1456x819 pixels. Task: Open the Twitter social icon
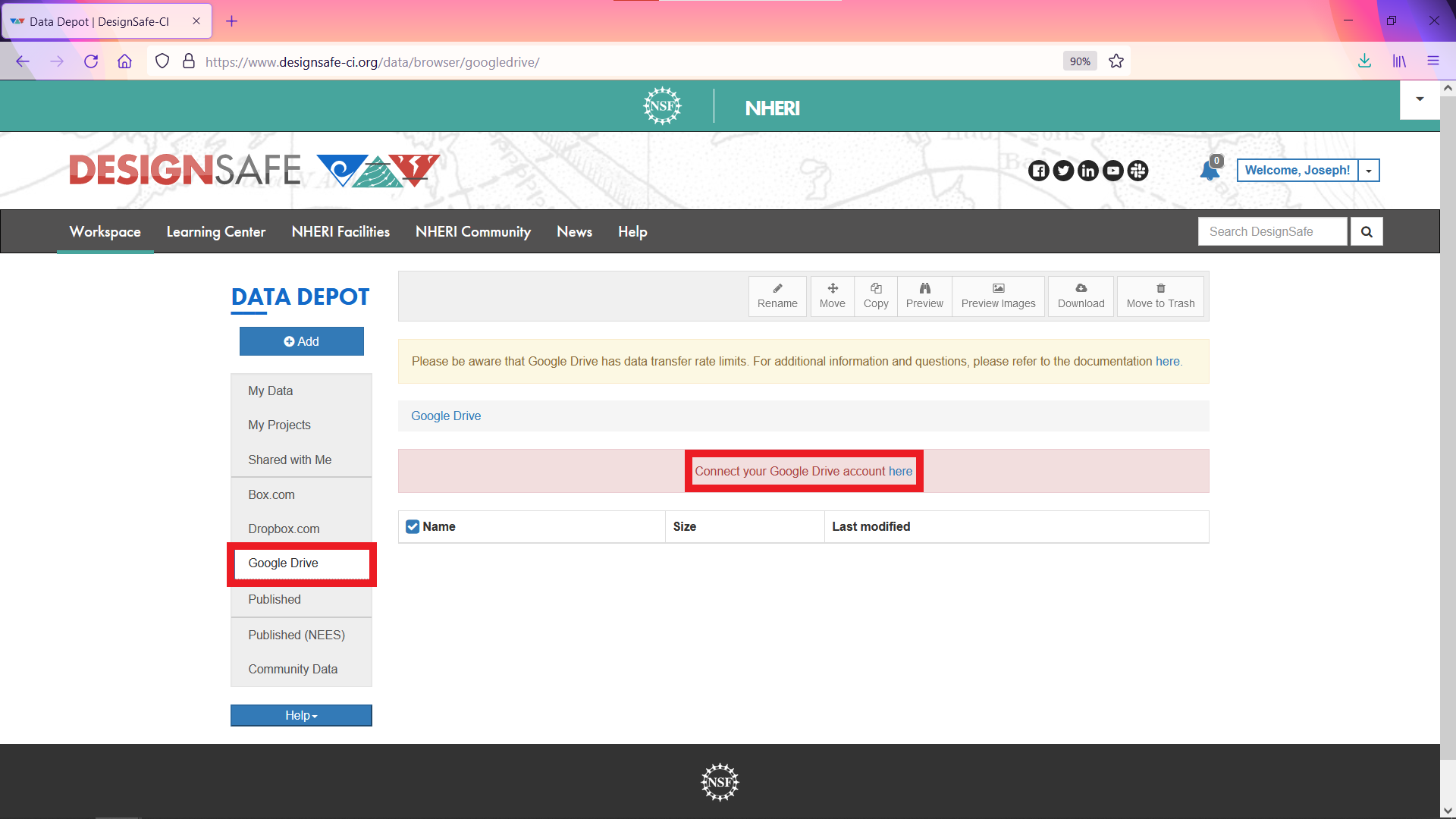pyautogui.click(x=1063, y=171)
